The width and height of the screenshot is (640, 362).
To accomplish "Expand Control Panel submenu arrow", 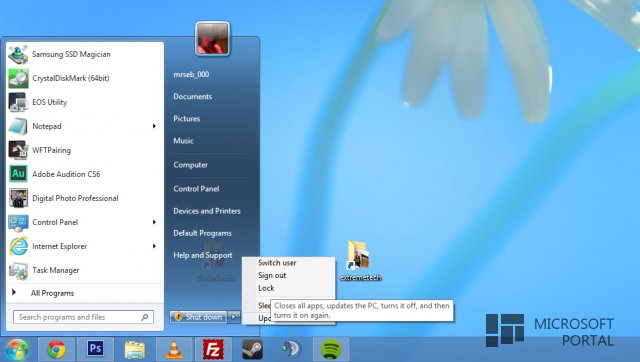I will tap(154, 222).
